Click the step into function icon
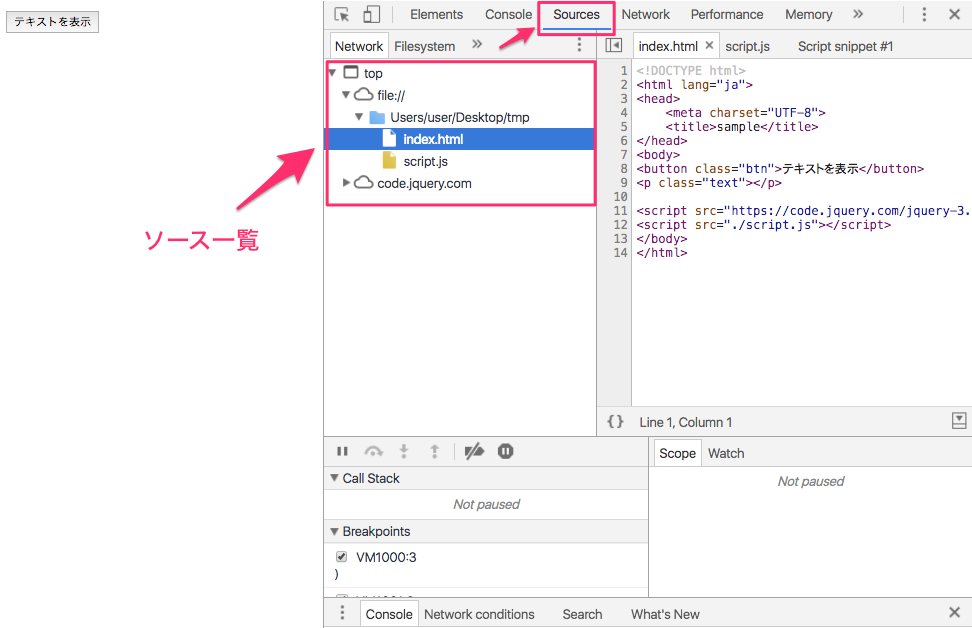The height and width of the screenshot is (628, 972). [x=404, y=451]
